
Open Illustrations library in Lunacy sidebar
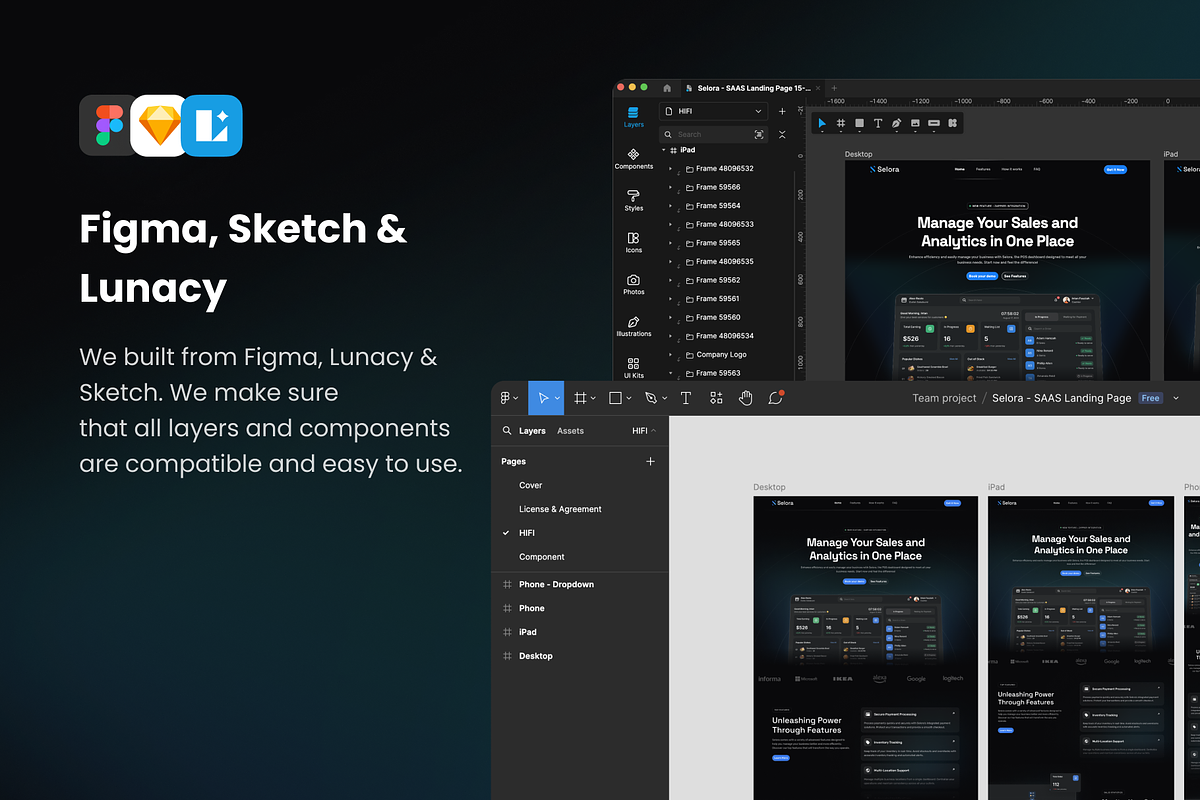tap(633, 327)
